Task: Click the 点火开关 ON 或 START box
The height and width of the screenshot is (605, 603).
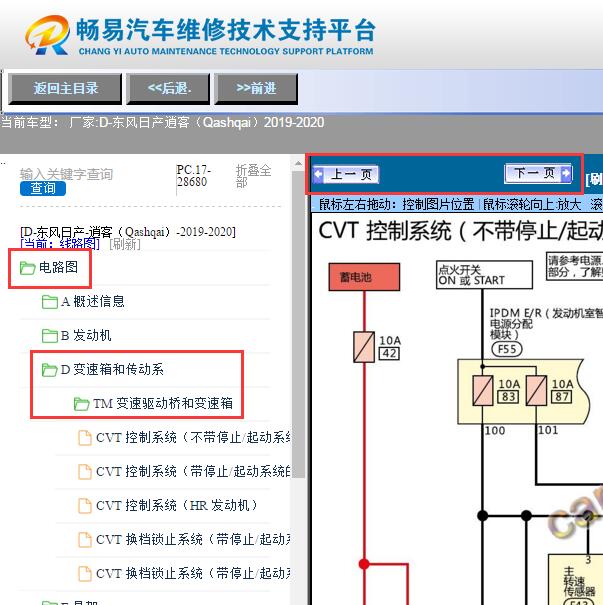Action: coord(484,275)
